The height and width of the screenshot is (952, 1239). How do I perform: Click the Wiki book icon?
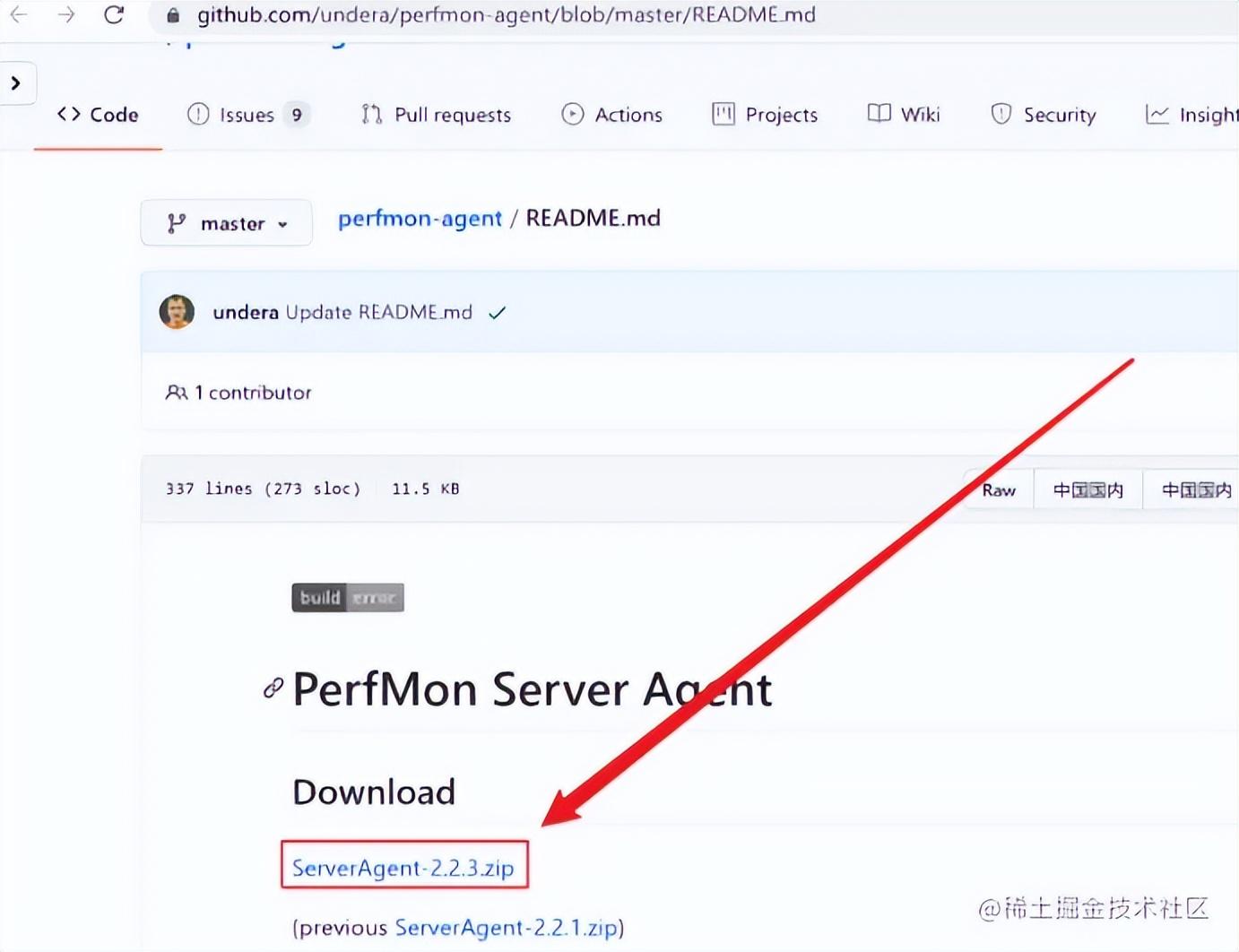coord(879,113)
